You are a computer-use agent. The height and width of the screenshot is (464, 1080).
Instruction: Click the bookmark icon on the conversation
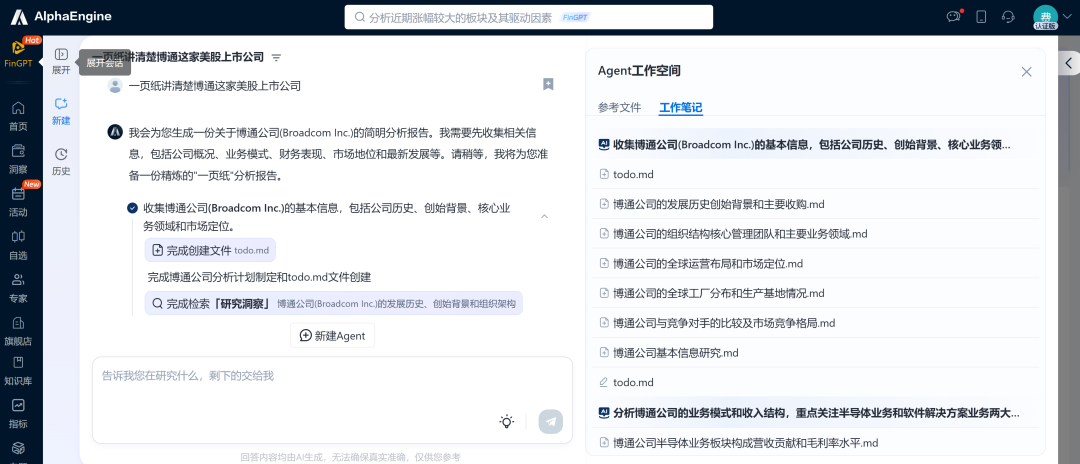tap(548, 85)
